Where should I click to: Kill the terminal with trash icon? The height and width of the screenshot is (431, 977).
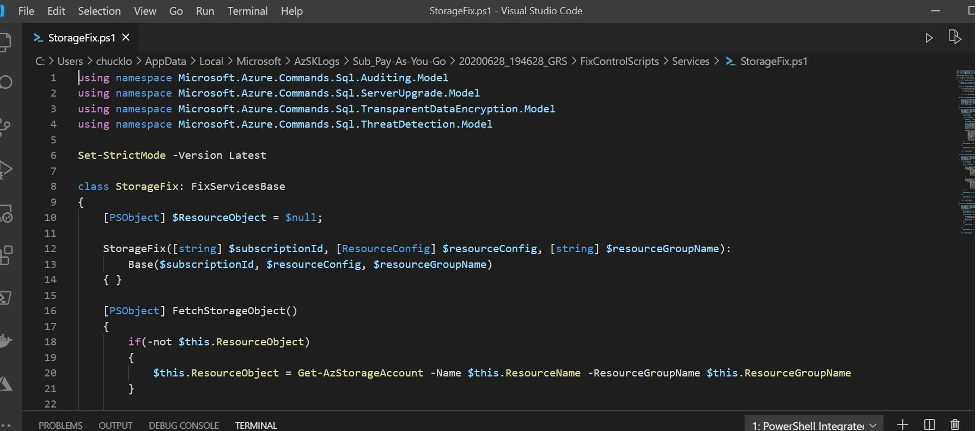click(955, 425)
